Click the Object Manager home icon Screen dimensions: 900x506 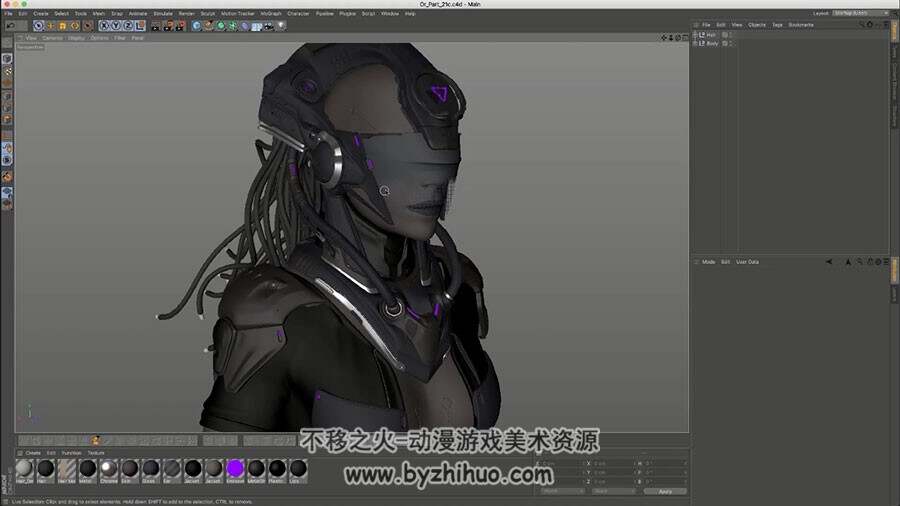(869, 25)
